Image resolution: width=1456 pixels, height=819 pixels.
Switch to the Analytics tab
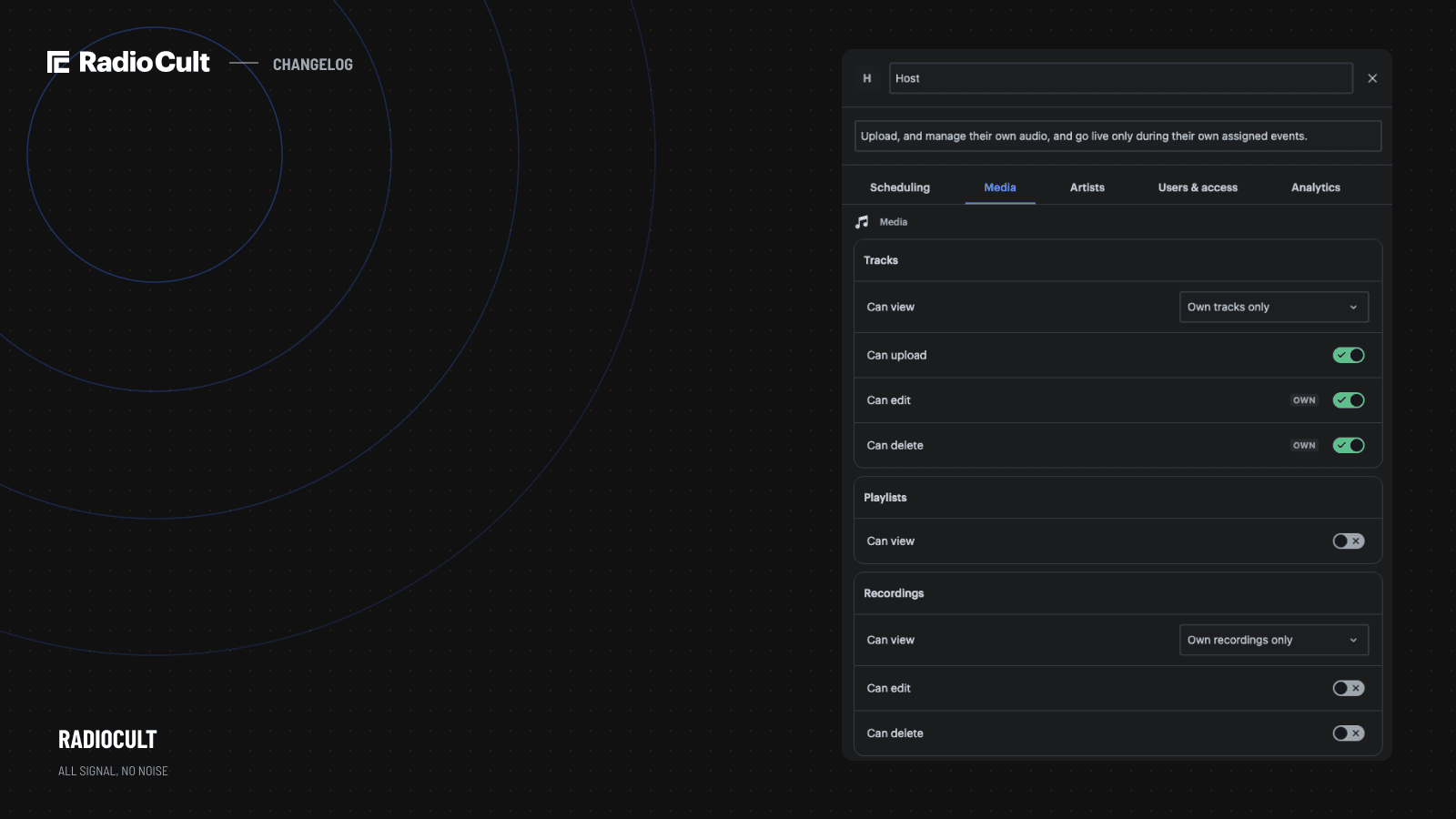pos(1316,187)
